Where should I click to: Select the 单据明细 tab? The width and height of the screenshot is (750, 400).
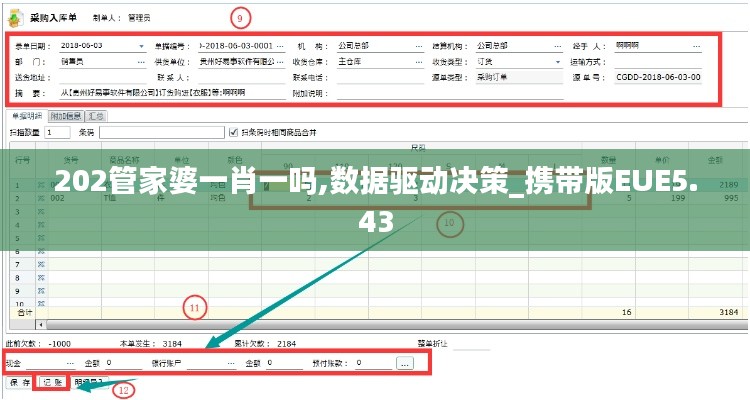click(27, 115)
